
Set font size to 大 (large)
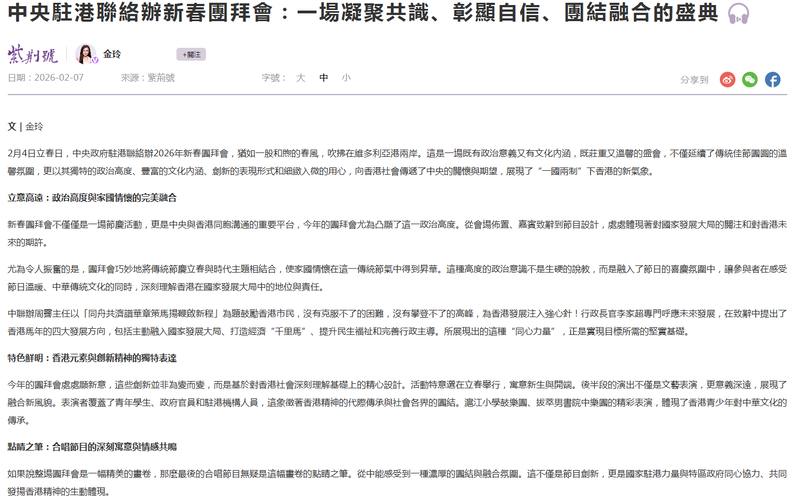click(300, 77)
